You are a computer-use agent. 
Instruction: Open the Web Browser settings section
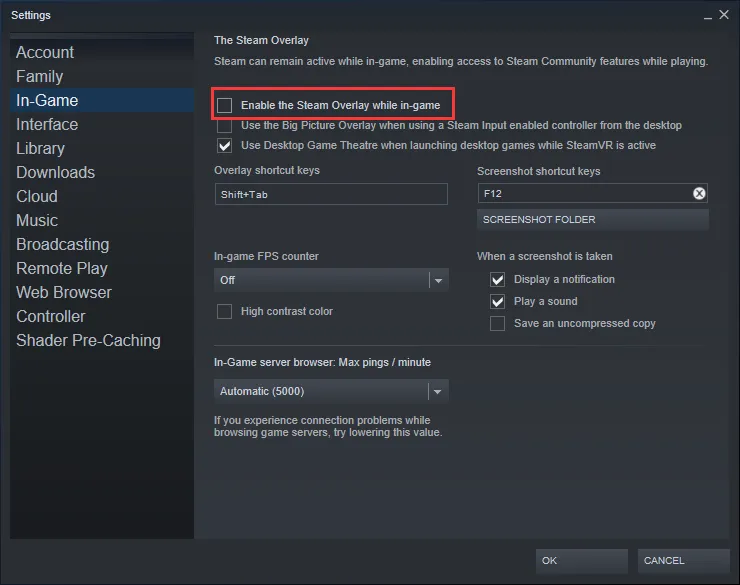[x=101, y=292]
